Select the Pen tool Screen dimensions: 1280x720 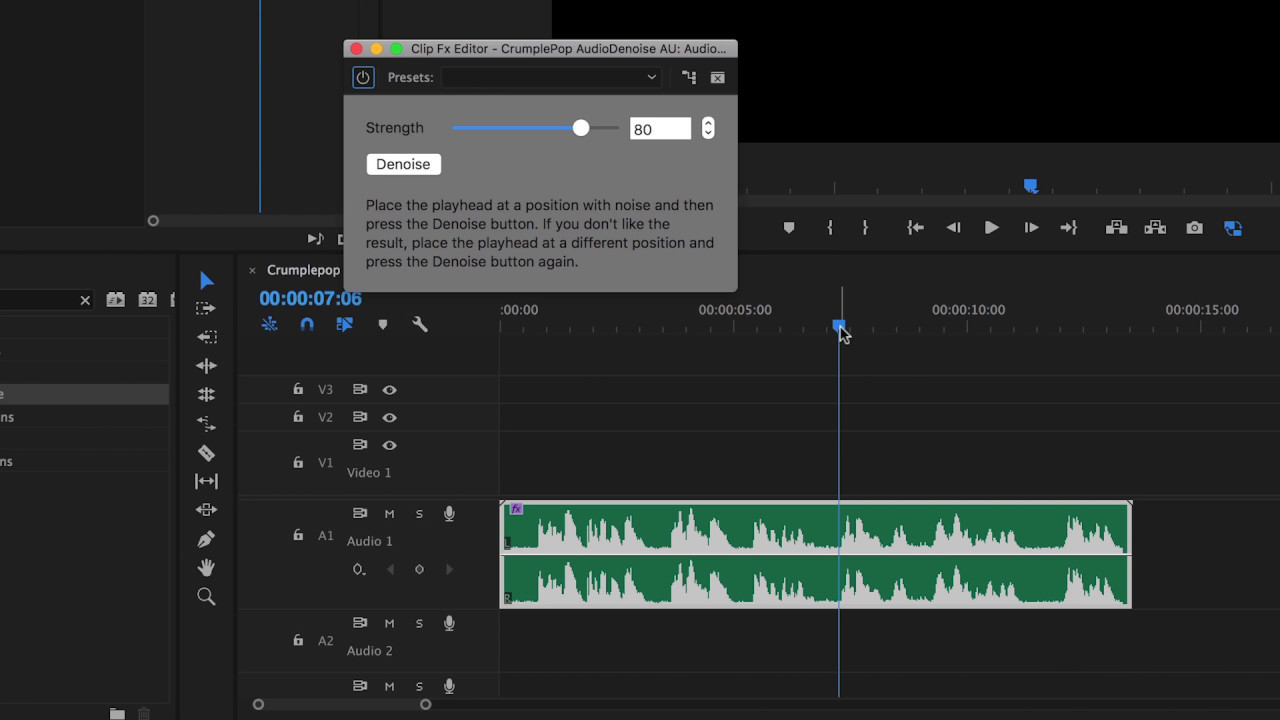point(206,539)
